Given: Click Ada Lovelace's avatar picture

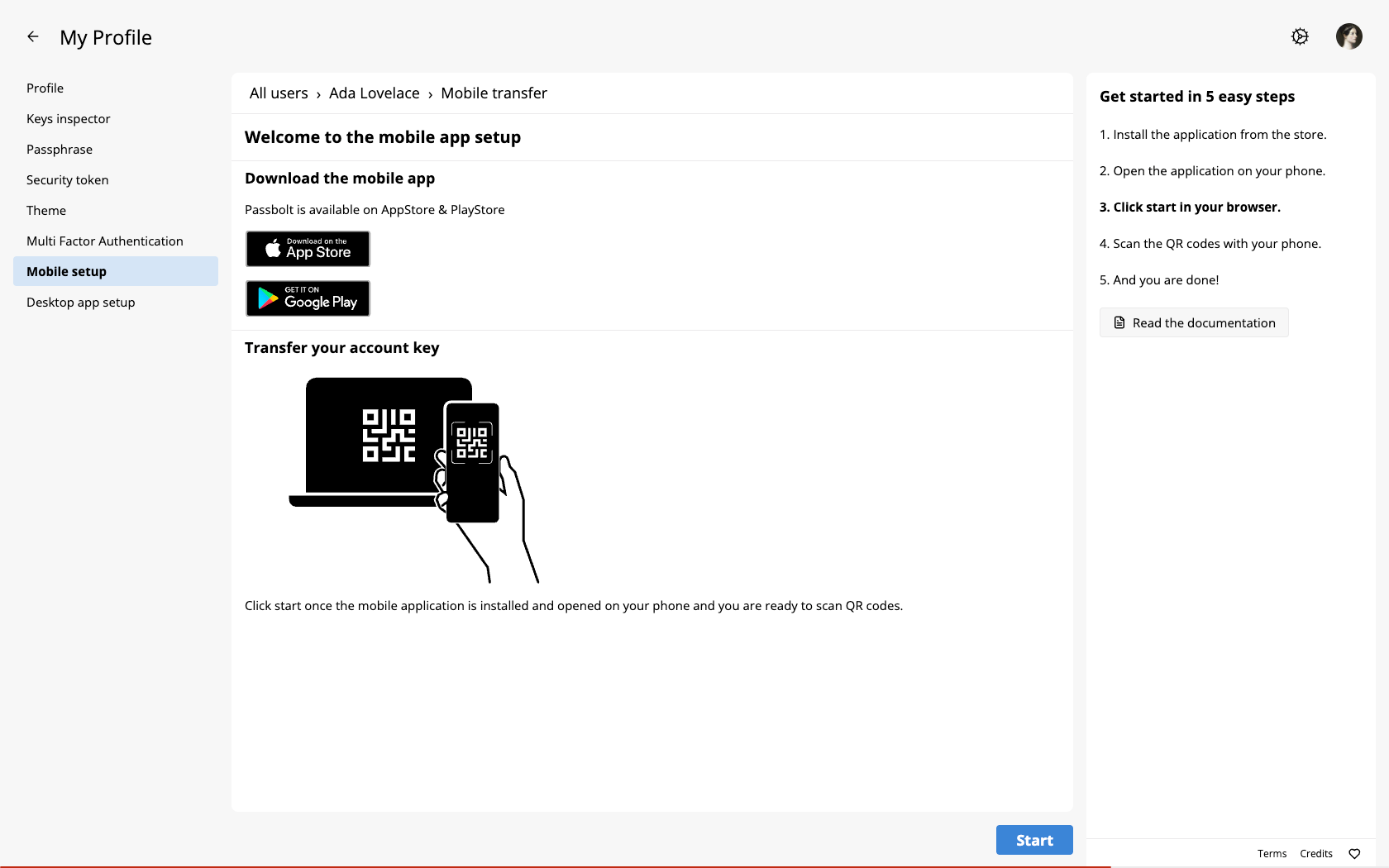Looking at the screenshot, I should [1348, 36].
